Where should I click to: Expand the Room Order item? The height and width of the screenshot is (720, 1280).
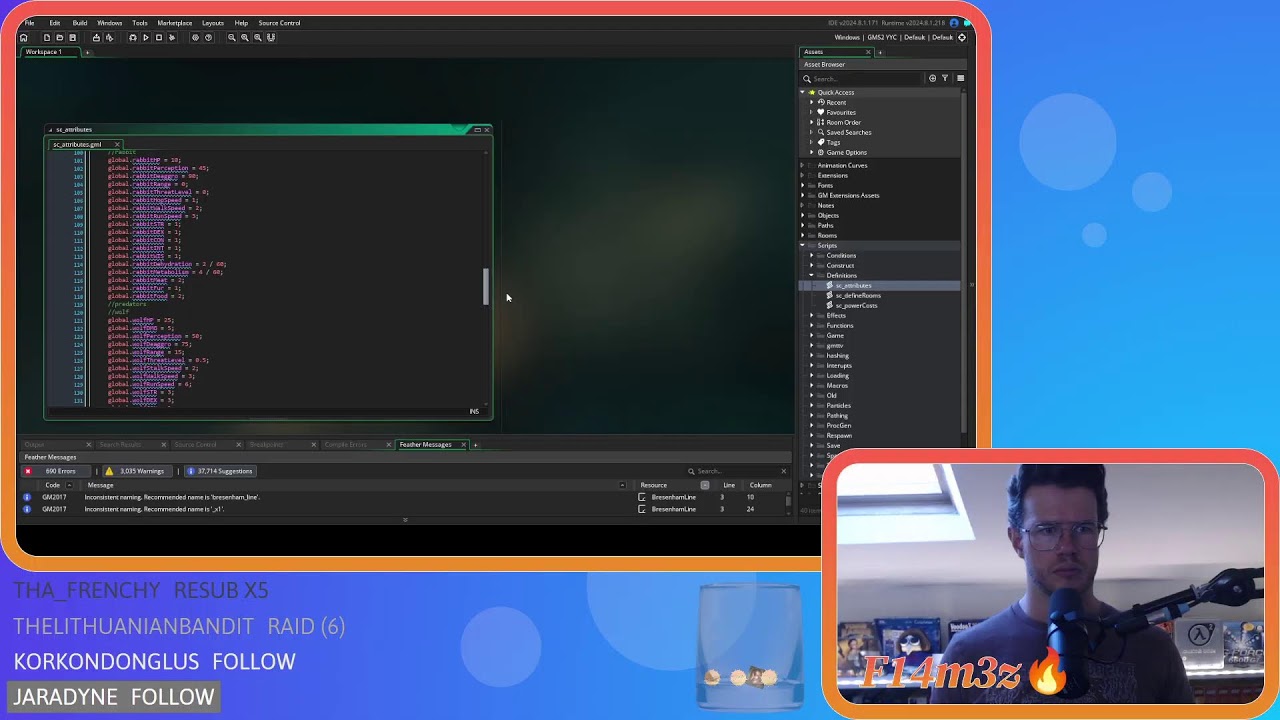(811, 122)
